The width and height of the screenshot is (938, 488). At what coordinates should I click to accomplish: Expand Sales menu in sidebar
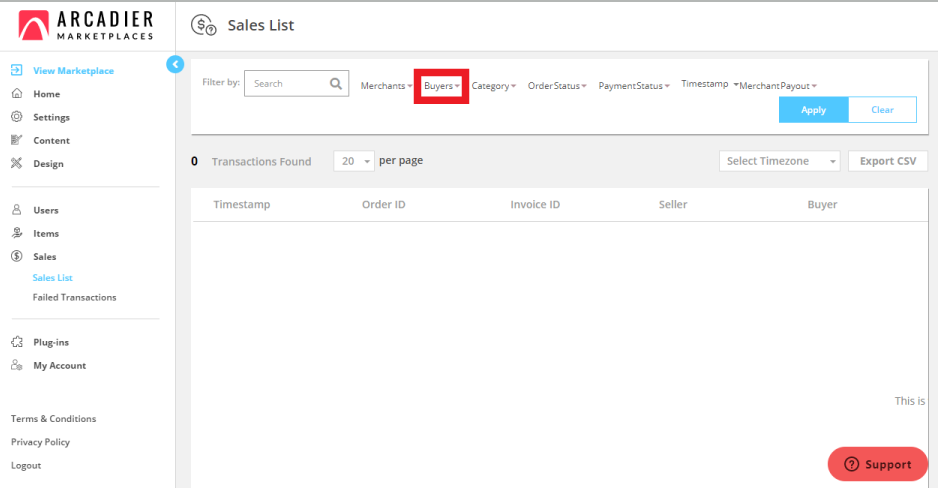(x=45, y=257)
